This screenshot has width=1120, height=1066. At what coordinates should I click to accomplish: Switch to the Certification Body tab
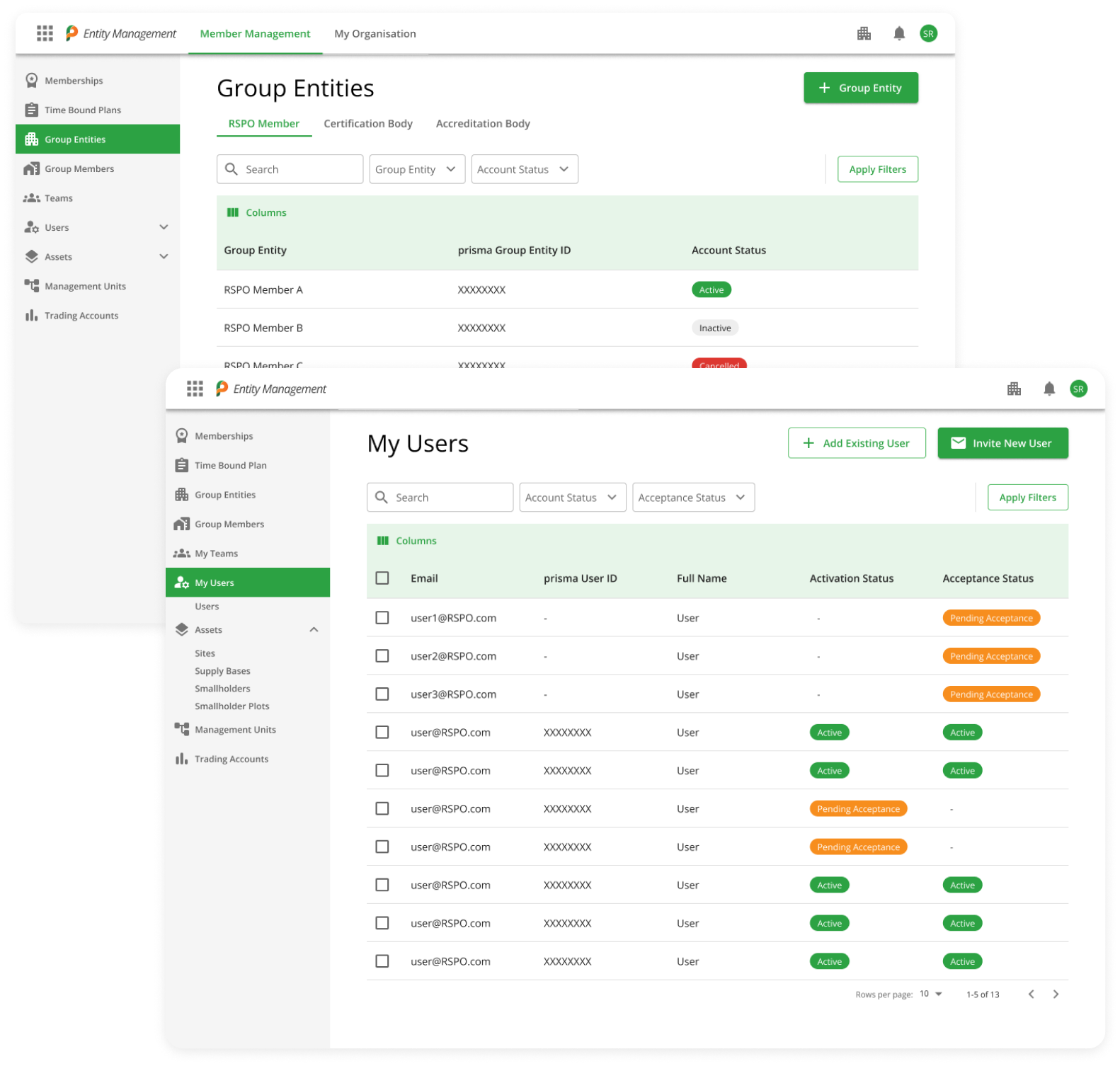367,124
